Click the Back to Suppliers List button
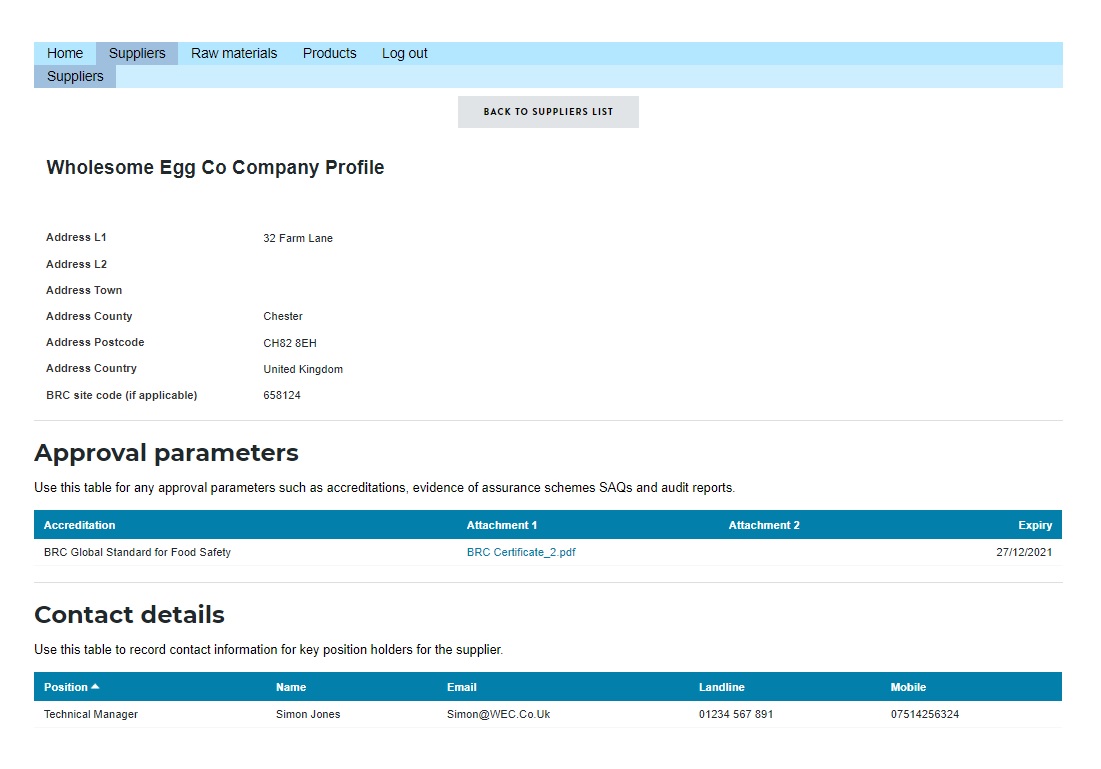Screen dimensions: 1101x769 coord(548,112)
